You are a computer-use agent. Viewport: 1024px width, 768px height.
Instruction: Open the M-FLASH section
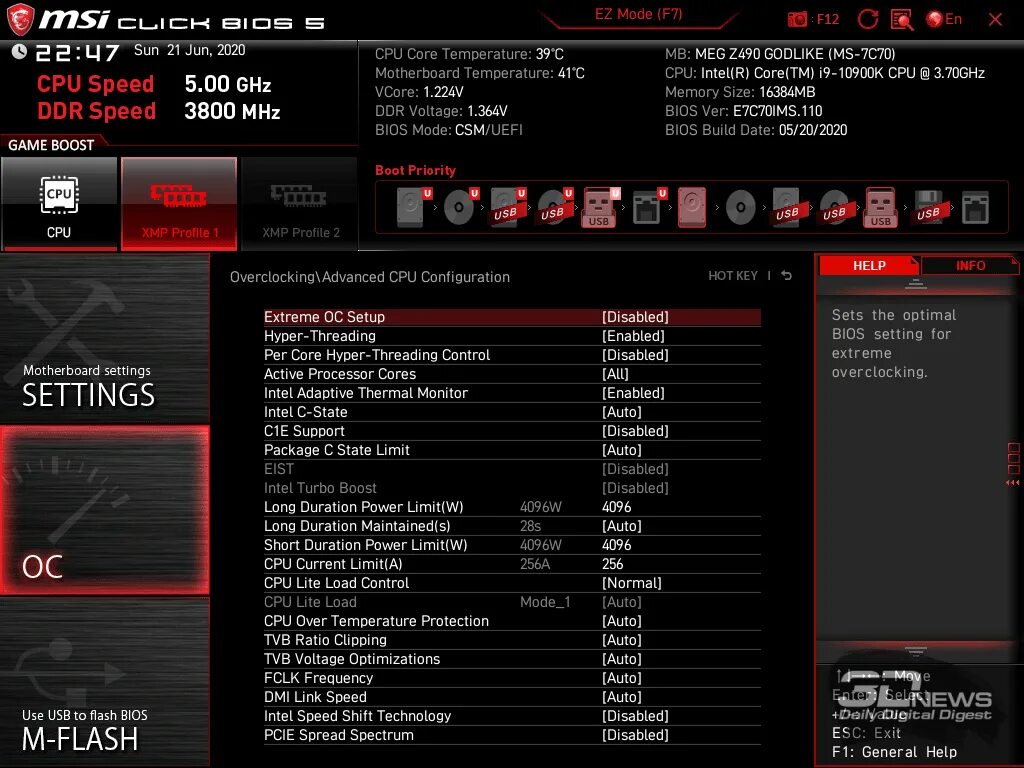click(104, 682)
